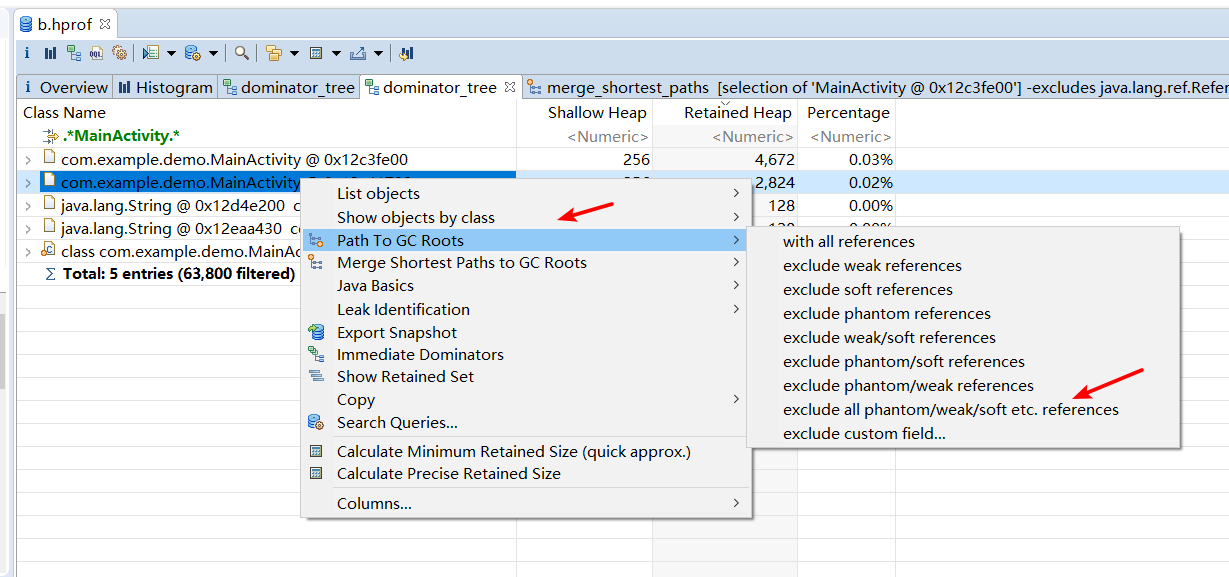
Task: Open the OQL query editor icon
Action: click(97, 53)
